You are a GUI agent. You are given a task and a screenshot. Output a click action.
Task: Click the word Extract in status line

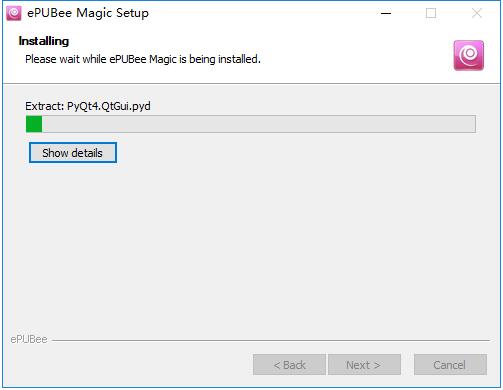(44, 106)
